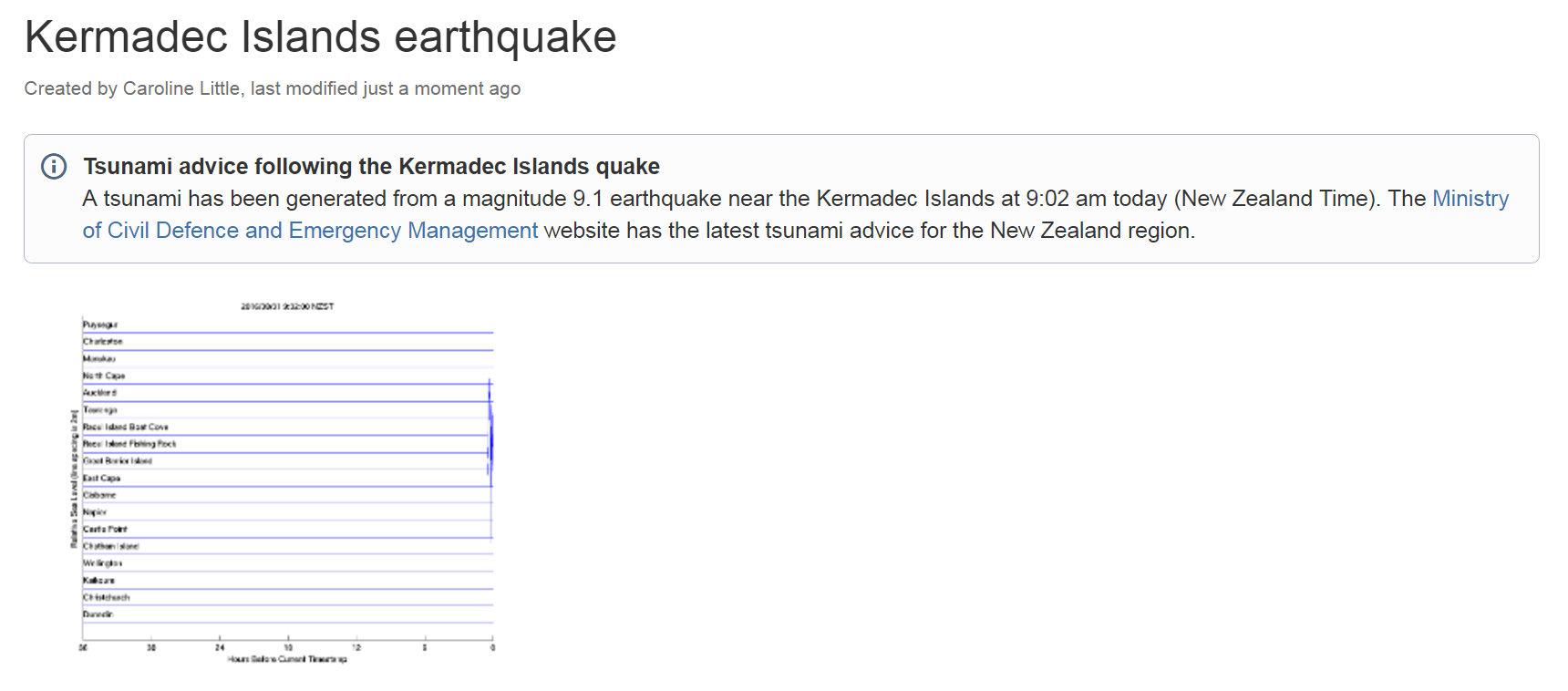Click the Hours Before Current Timestamp axis label
The image size is (1568, 691).
[x=287, y=659]
